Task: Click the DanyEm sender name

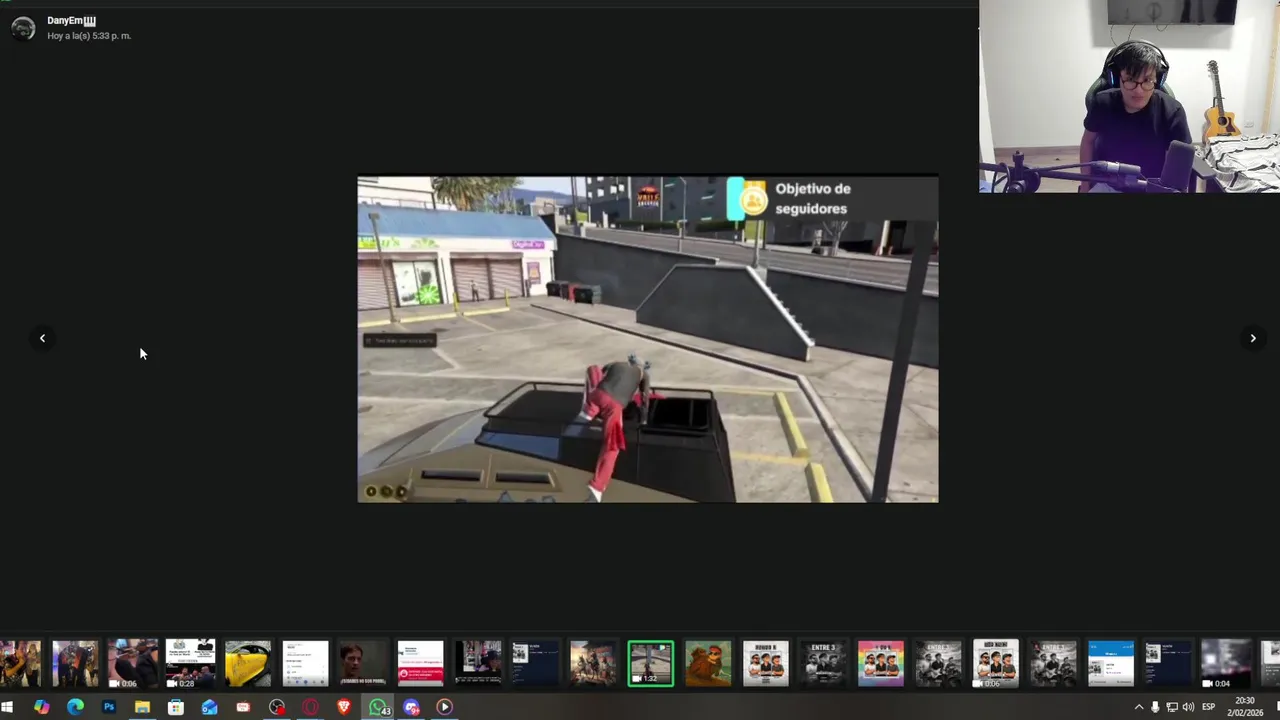Action: pos(71,21)
